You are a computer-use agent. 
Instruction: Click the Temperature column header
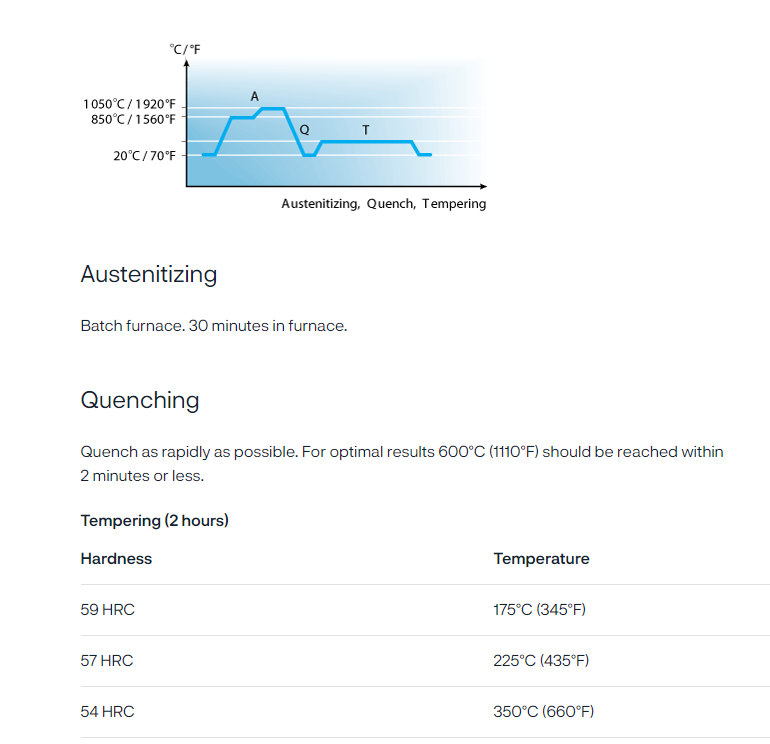pos(541,559)
